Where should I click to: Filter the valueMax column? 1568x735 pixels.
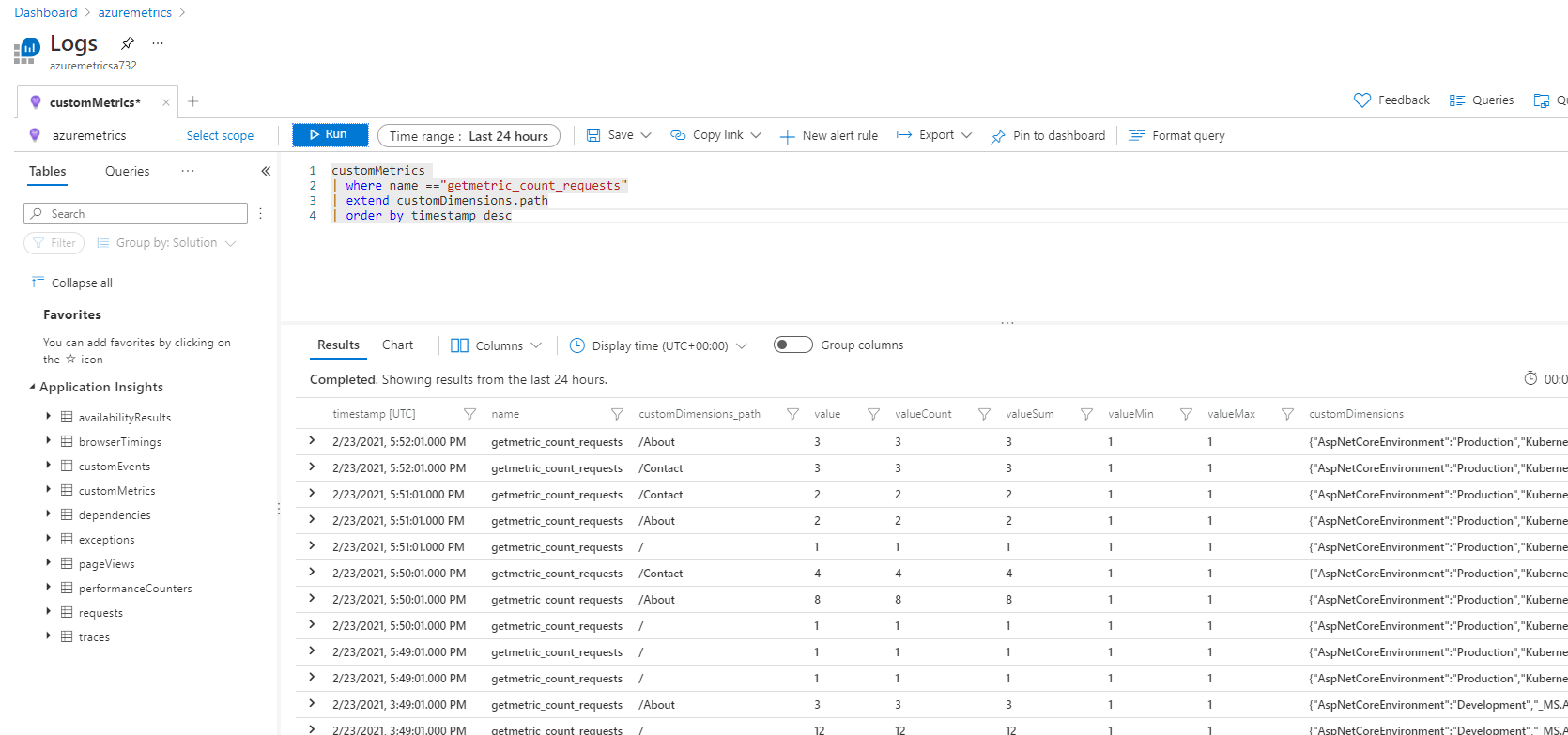tap(1287, 414)
